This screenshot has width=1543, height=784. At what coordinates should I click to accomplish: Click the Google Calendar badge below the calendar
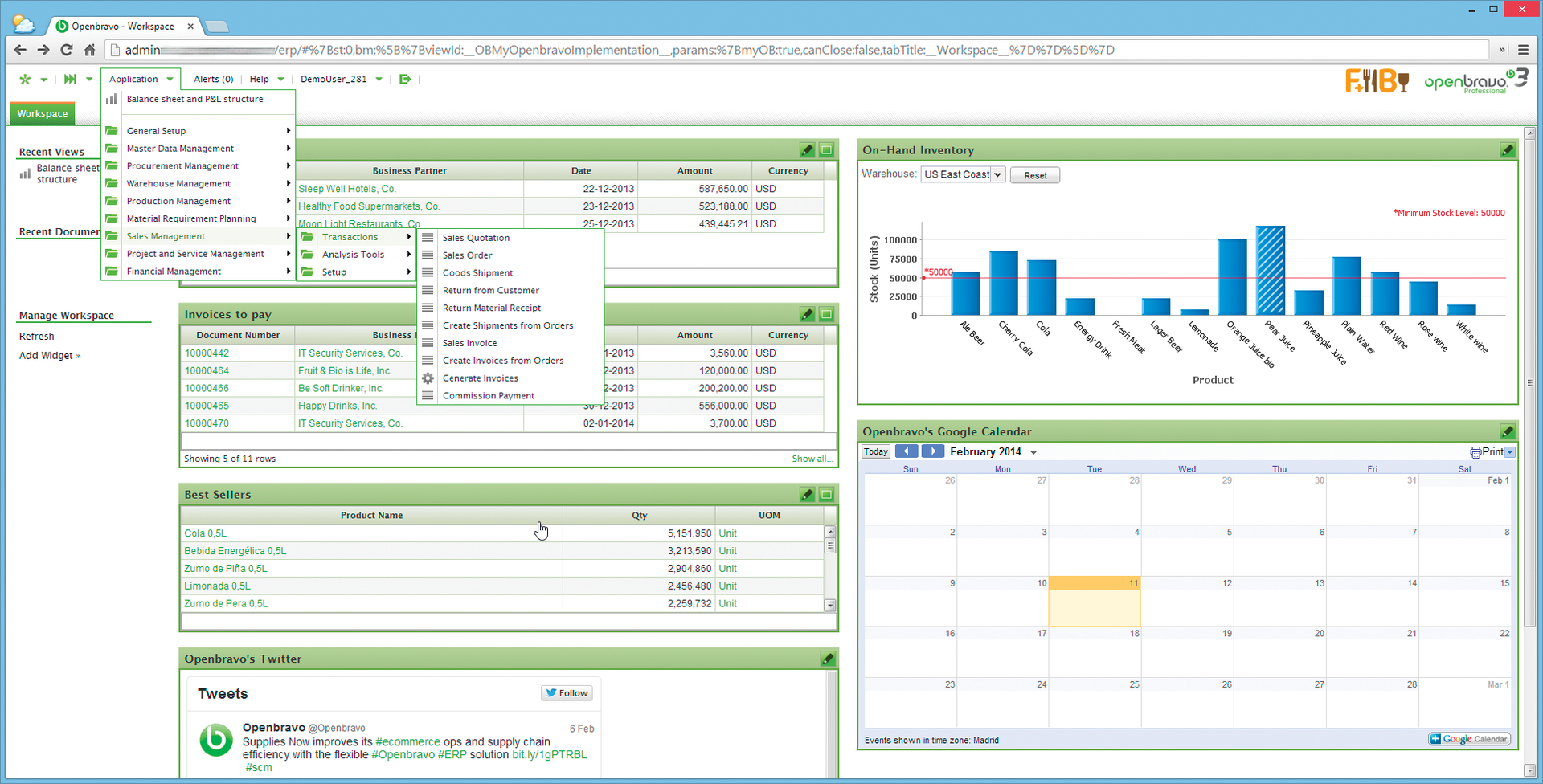click(1469, 738)
